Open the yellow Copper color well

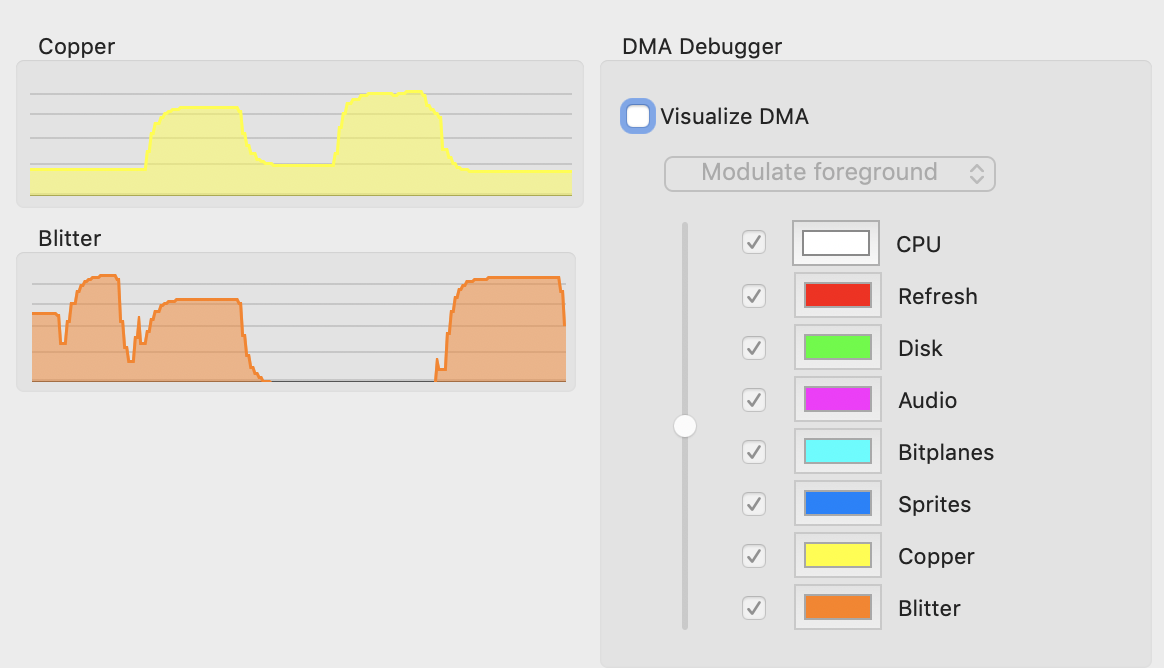(837, 554)
